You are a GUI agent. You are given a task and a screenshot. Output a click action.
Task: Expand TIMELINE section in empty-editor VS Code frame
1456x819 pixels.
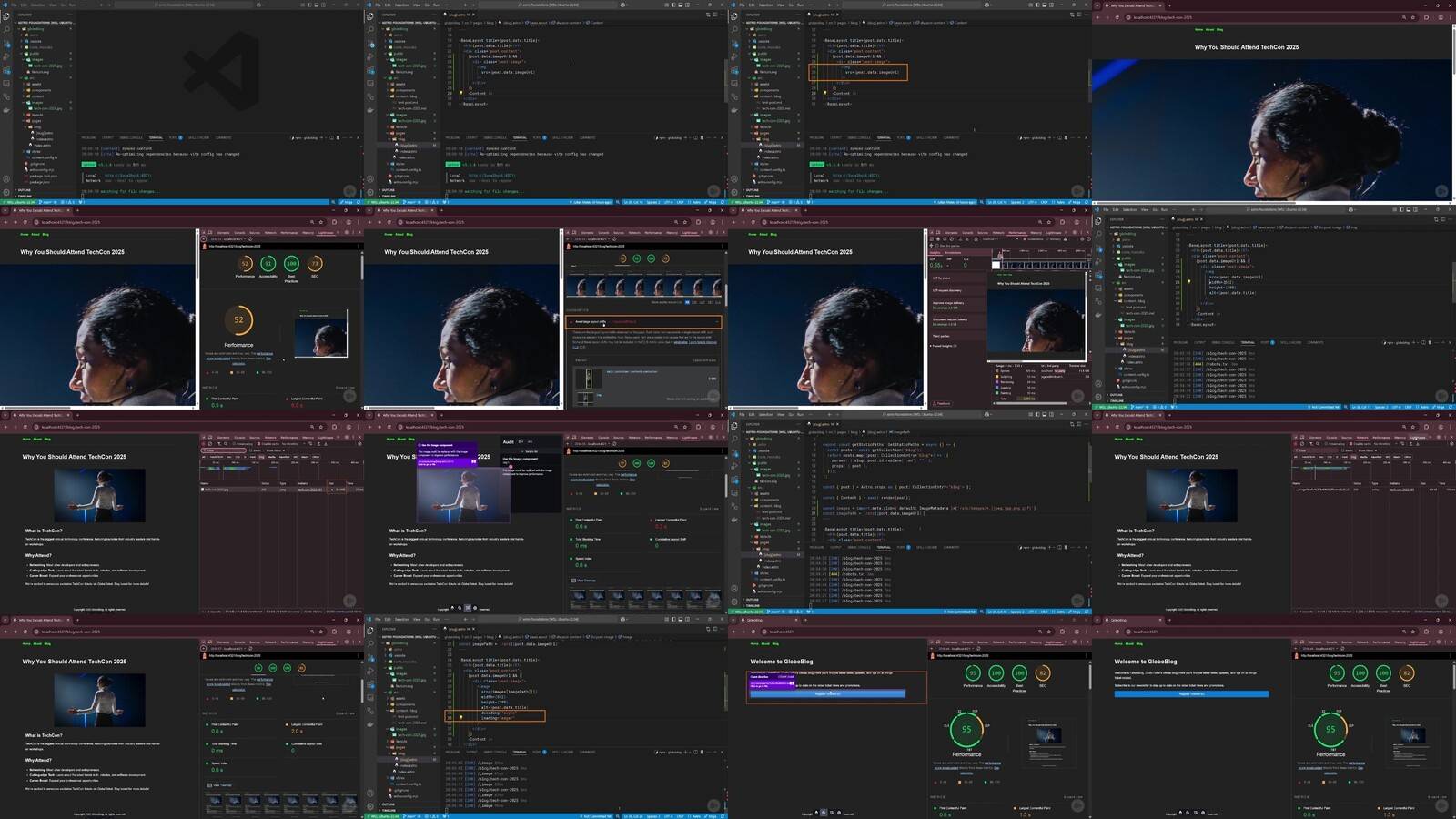coord(25,196)
